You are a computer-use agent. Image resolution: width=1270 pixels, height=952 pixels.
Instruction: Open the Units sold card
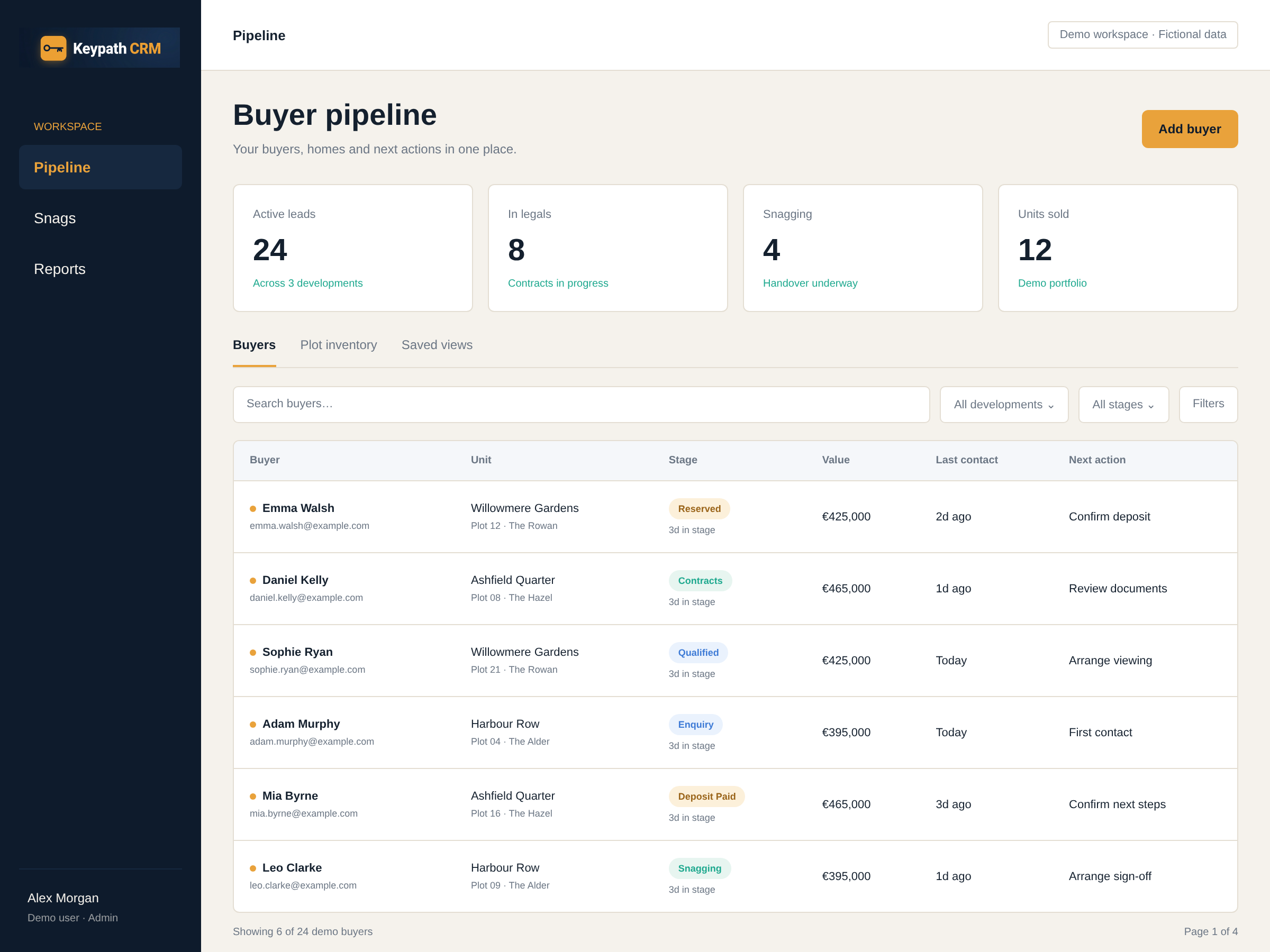[1117, 248]
